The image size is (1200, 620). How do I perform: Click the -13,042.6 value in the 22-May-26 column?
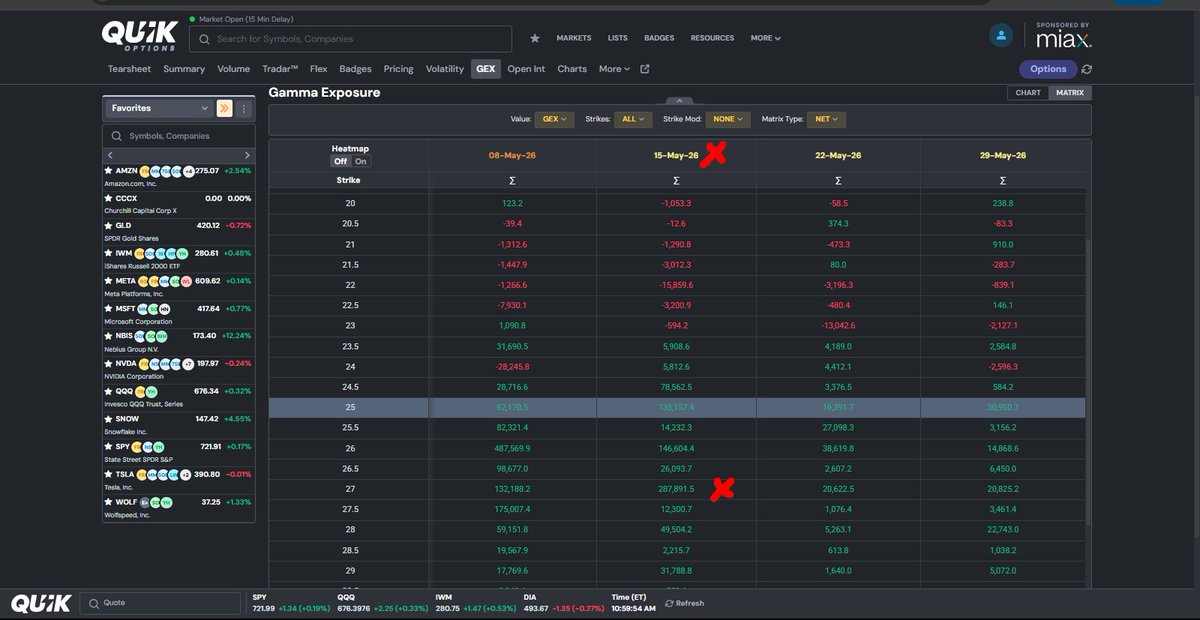(x=838, y=325)
